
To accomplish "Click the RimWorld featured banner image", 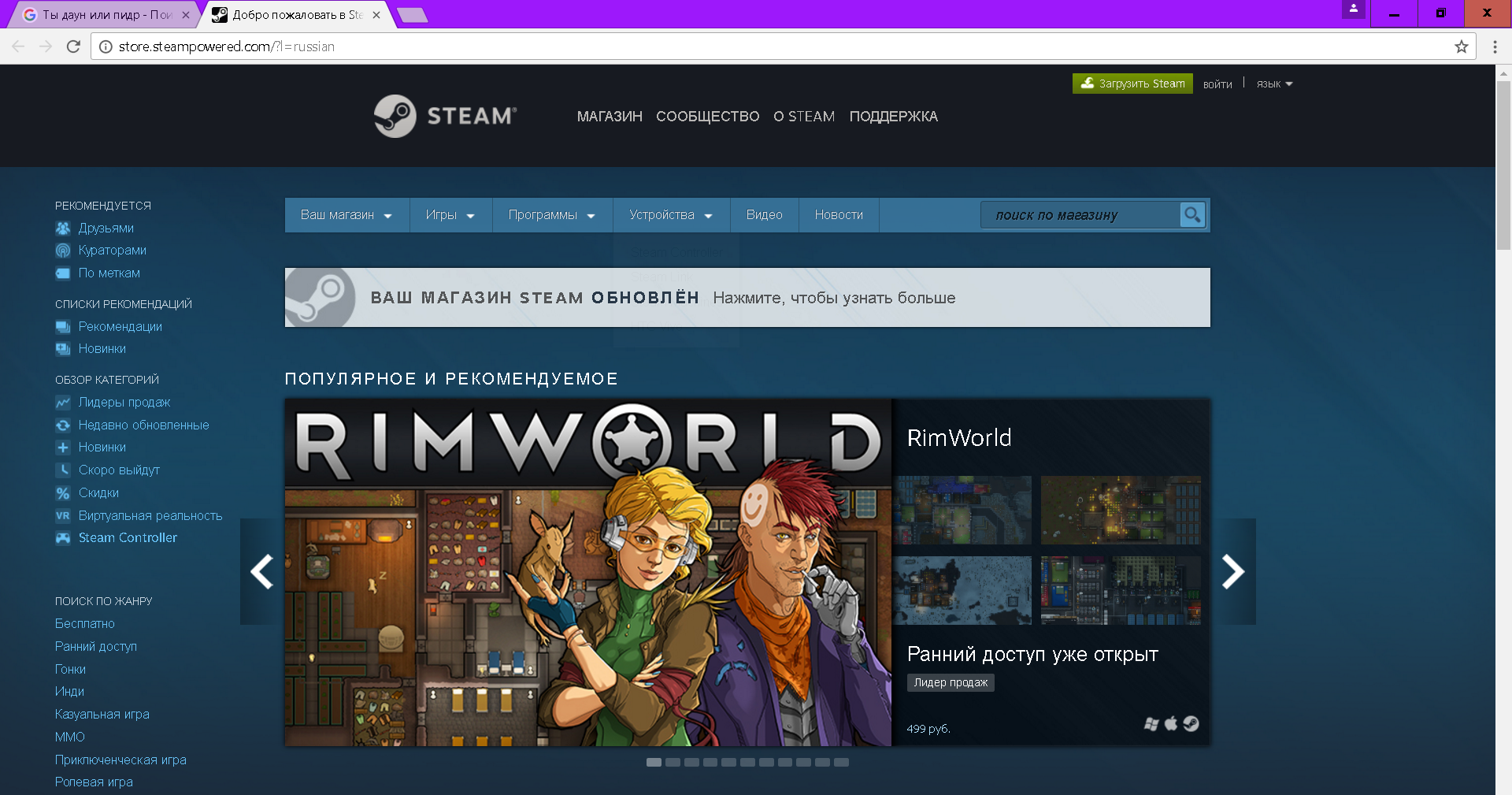I will (588, 572).
